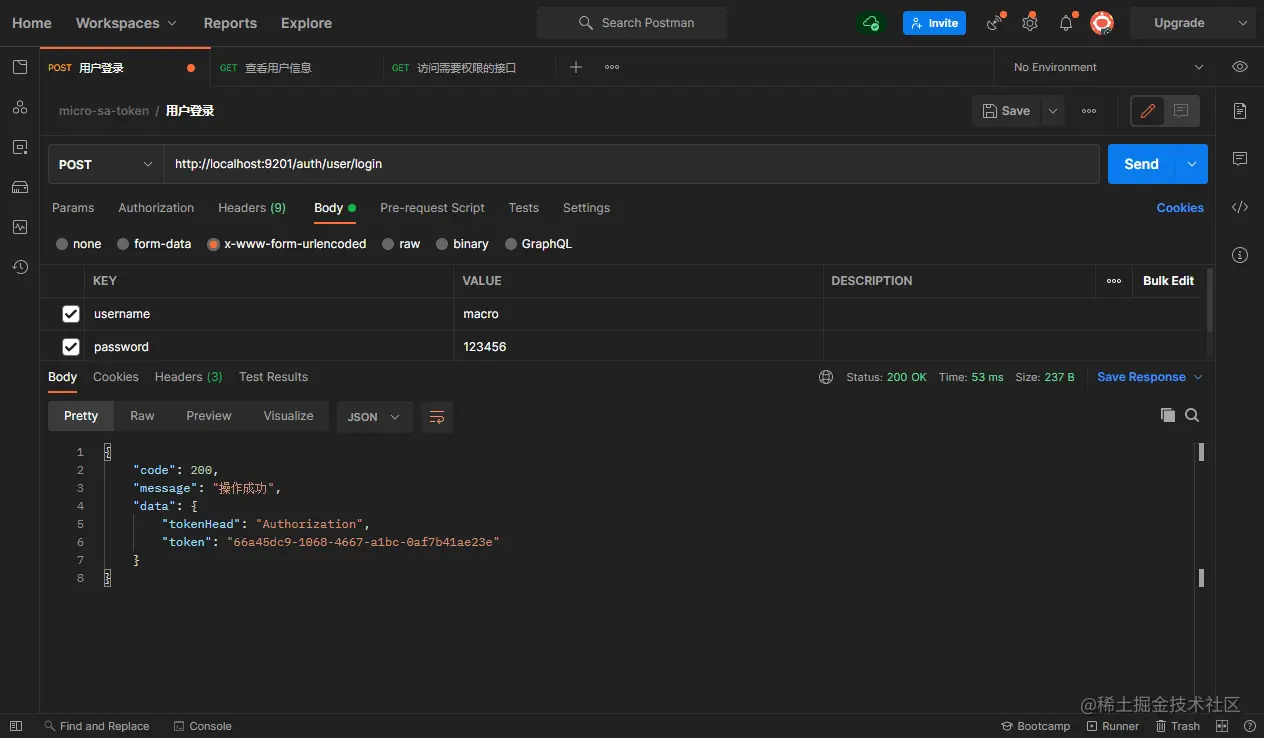1264x738 pixels.
Task: Open the No Environment selector
Action: (1109, 67)
